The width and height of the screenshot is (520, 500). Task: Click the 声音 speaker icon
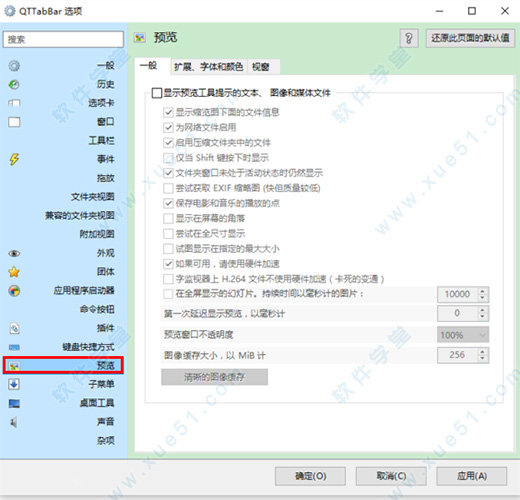pyautogui.click(x=14, y=422)
